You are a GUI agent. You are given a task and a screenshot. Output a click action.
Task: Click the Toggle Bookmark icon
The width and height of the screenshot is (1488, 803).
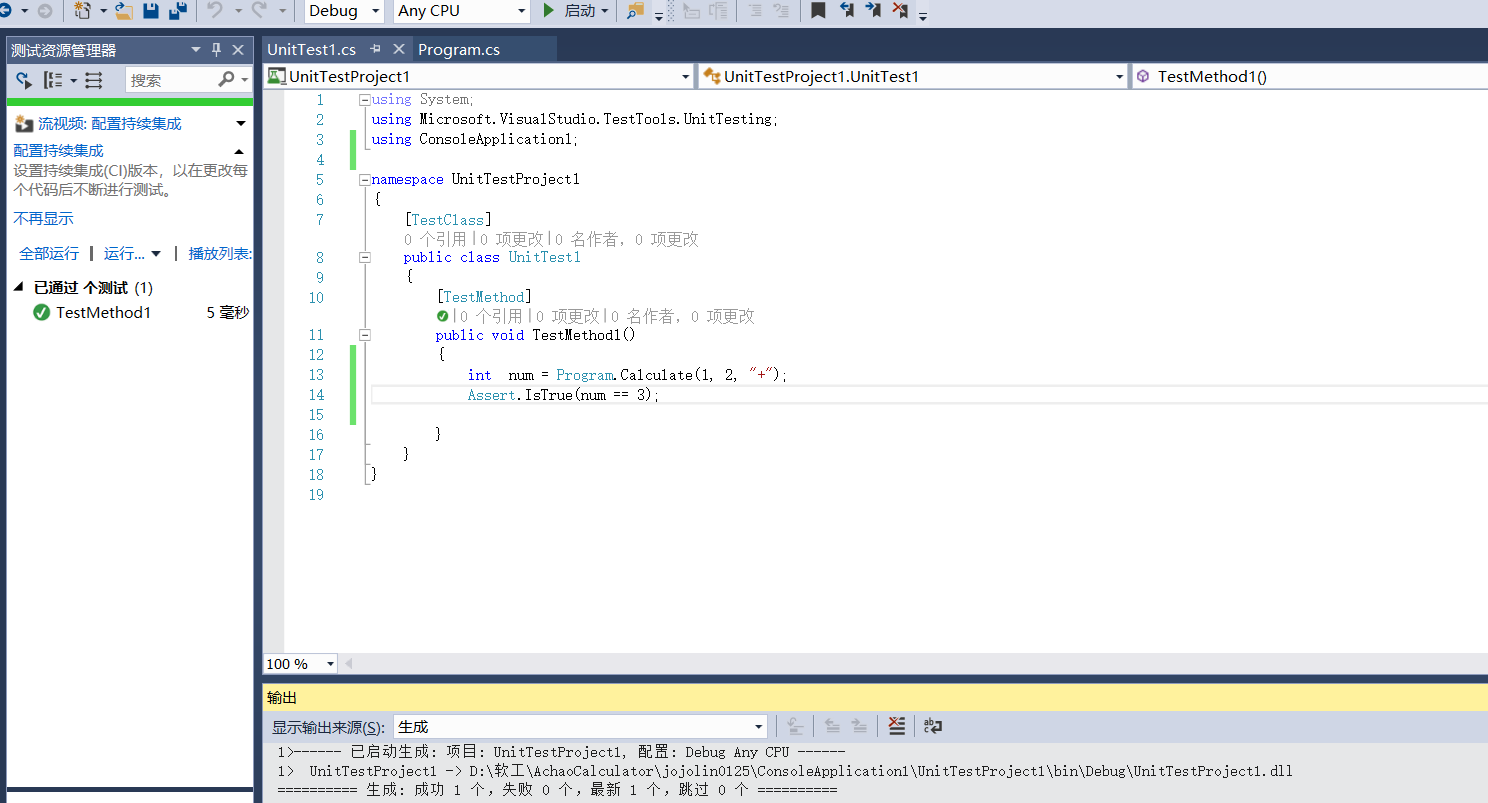(818, 11)
